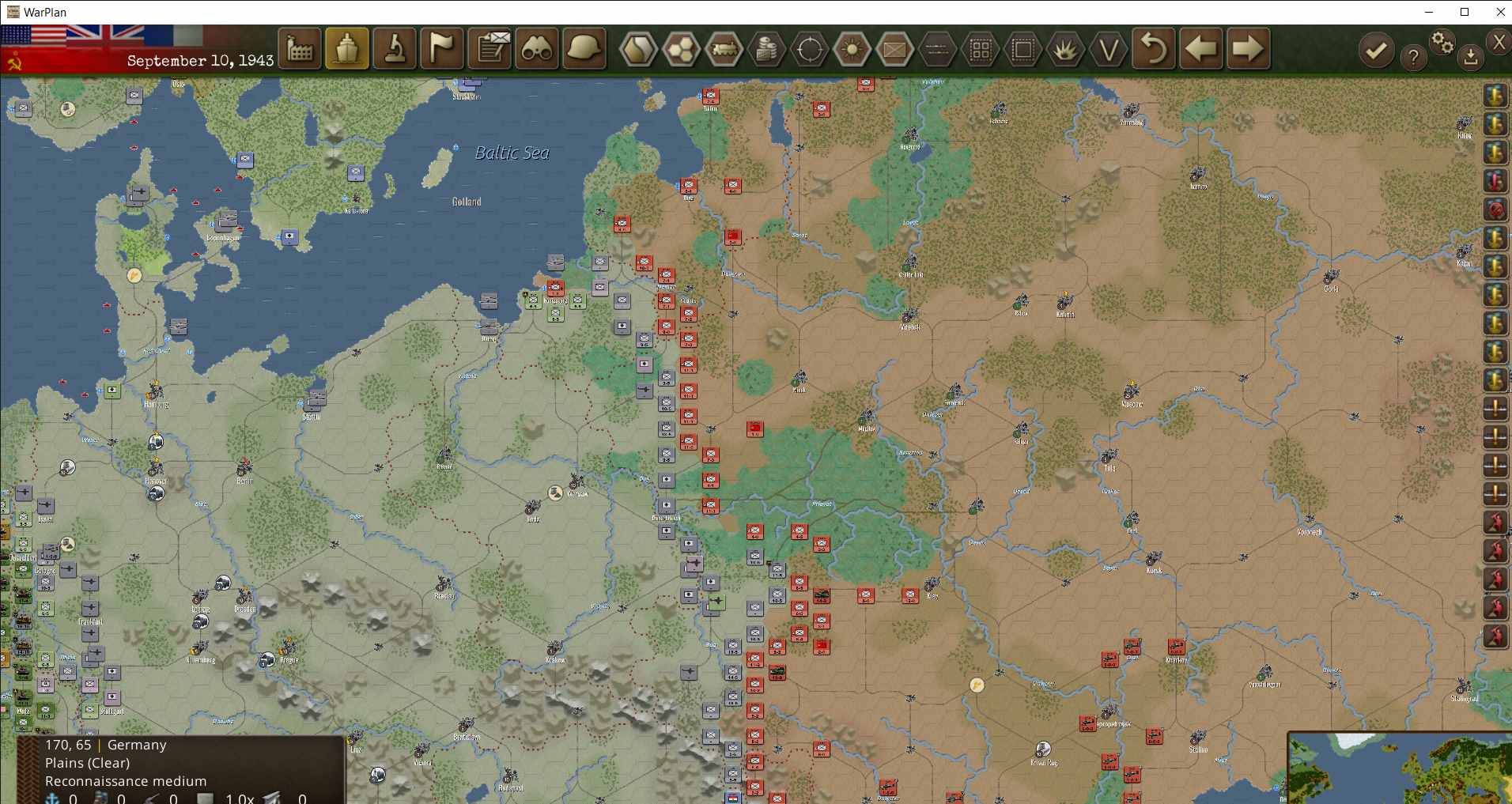The width and height of the screenshot is (1512, 804).
Task: Click the Gotland island label
Action: point(467,202)
